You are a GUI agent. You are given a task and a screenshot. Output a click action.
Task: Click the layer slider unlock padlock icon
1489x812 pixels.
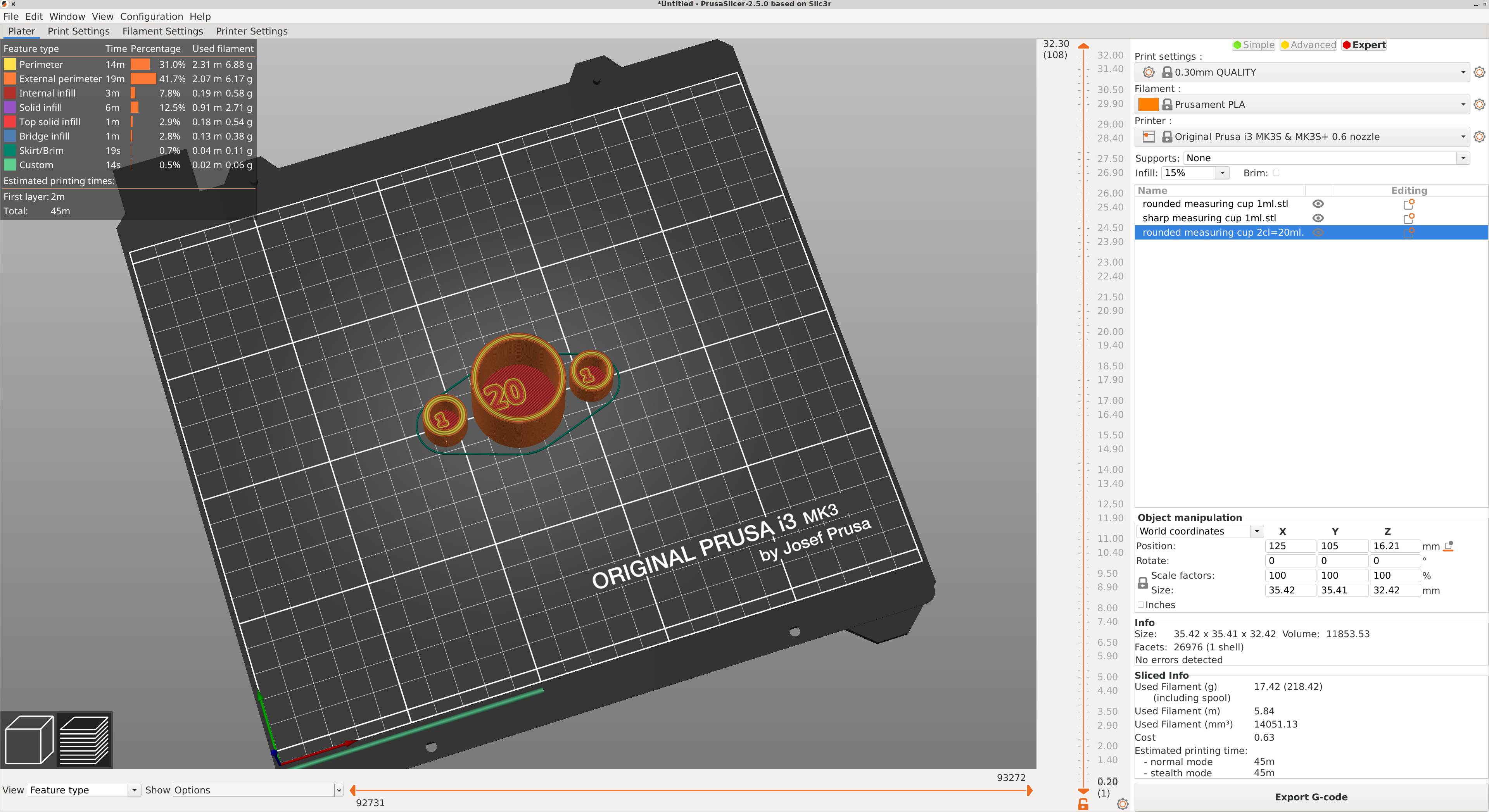coord(1083,804)
